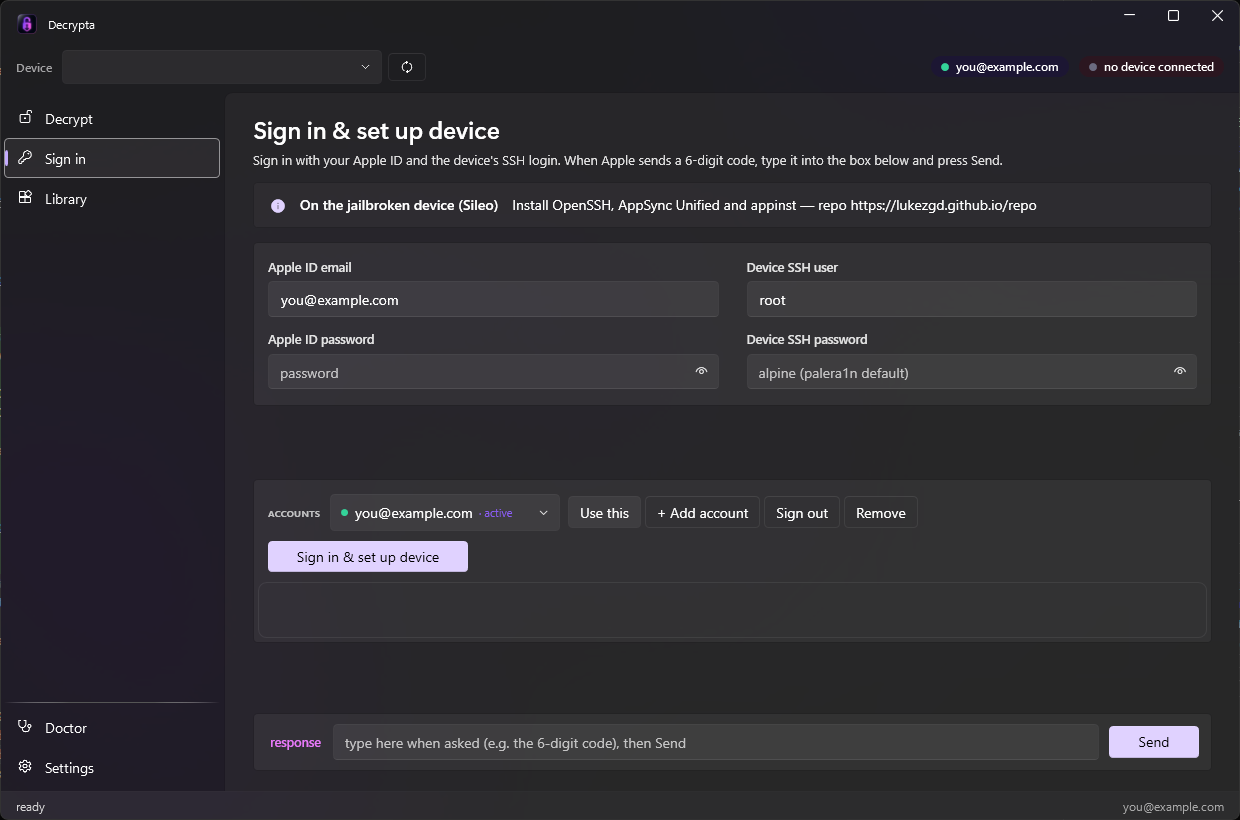Expand the Device dropdown
The height and width of the screenshot is (820, 1240).
pyautogui.click(x=222, y=67)
